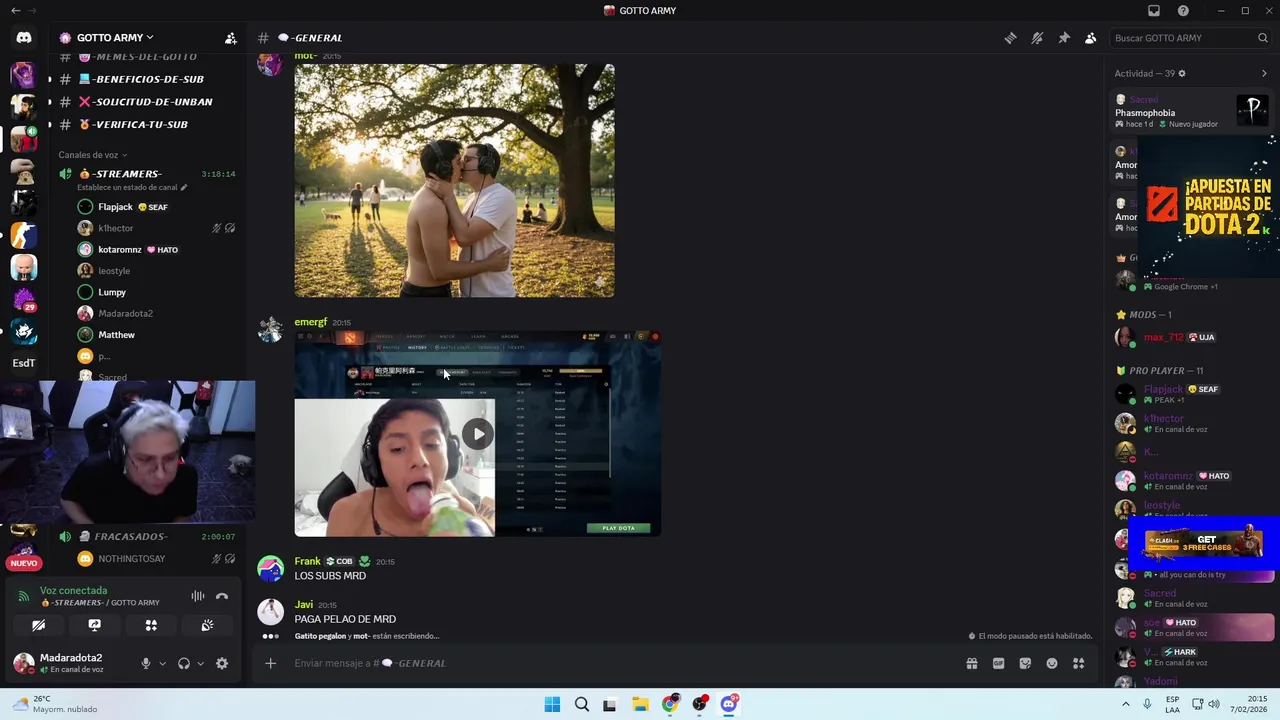Screen dimensions: 1280x720
Task: Open the park image posted by mot
Action: point(455,181)
